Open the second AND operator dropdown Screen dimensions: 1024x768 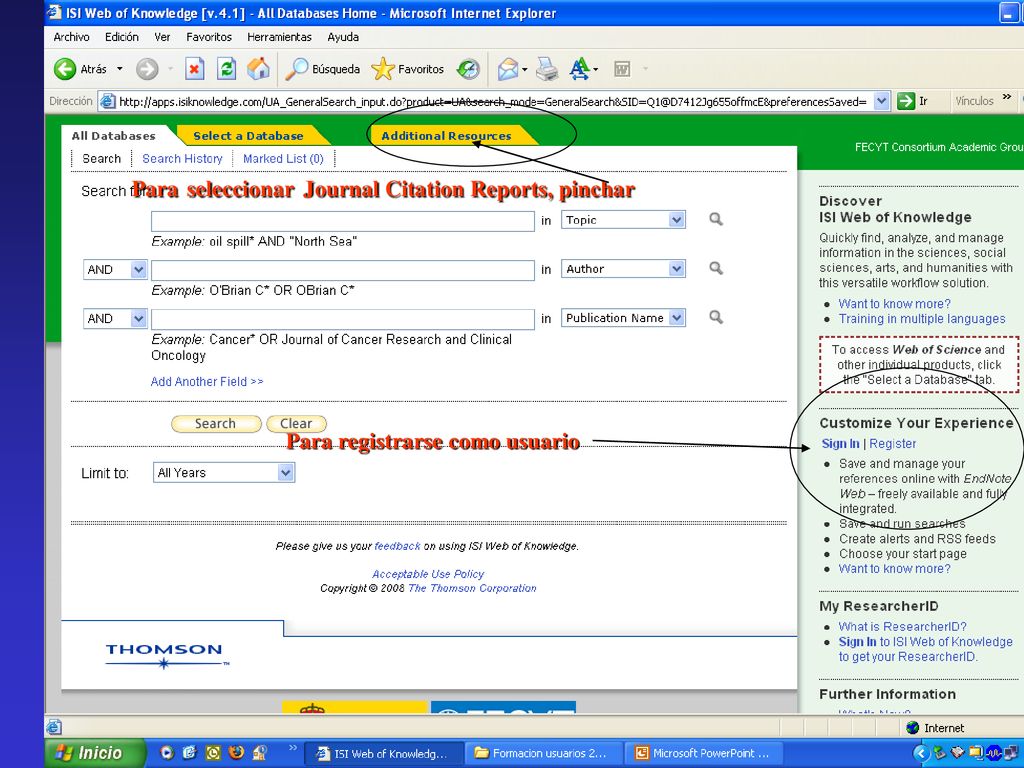[x=138, y=319]
